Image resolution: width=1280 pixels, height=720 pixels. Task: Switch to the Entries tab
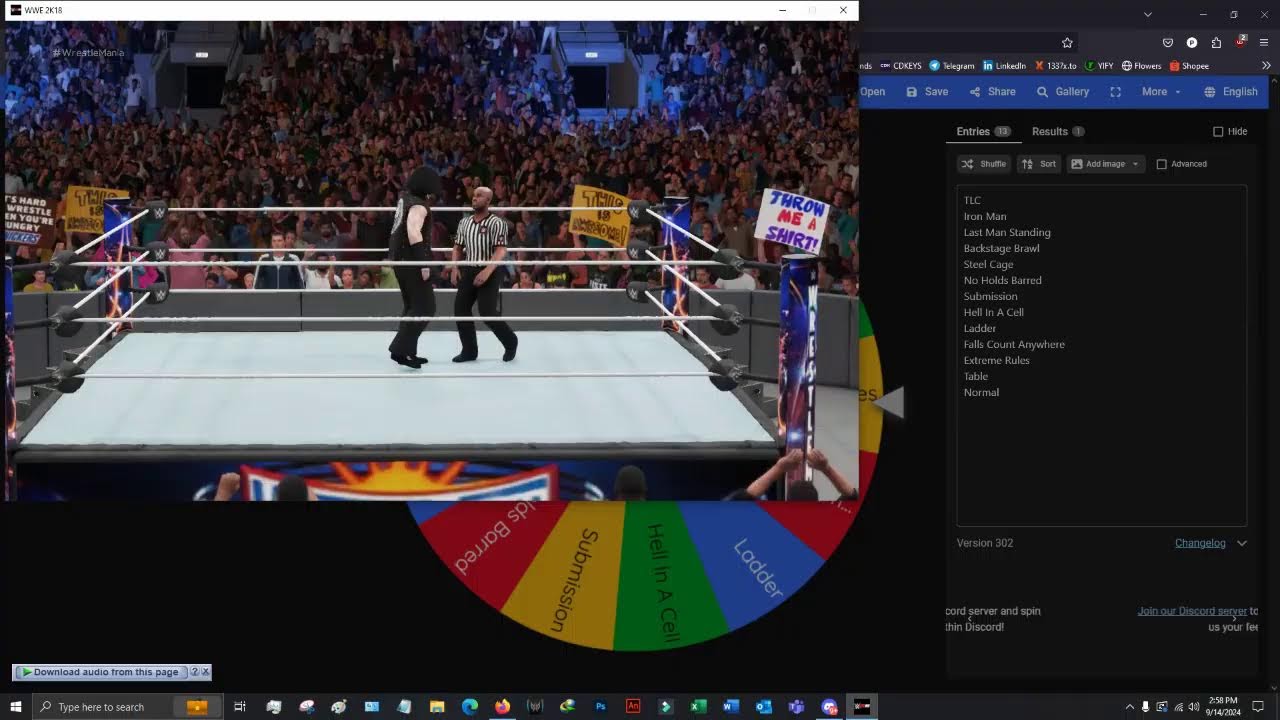[x=983, y=132]
